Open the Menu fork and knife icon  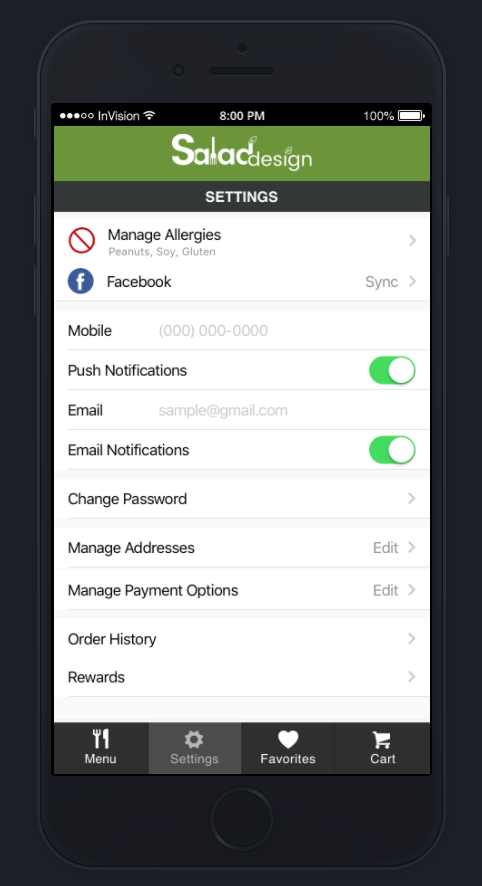[101, 739]
